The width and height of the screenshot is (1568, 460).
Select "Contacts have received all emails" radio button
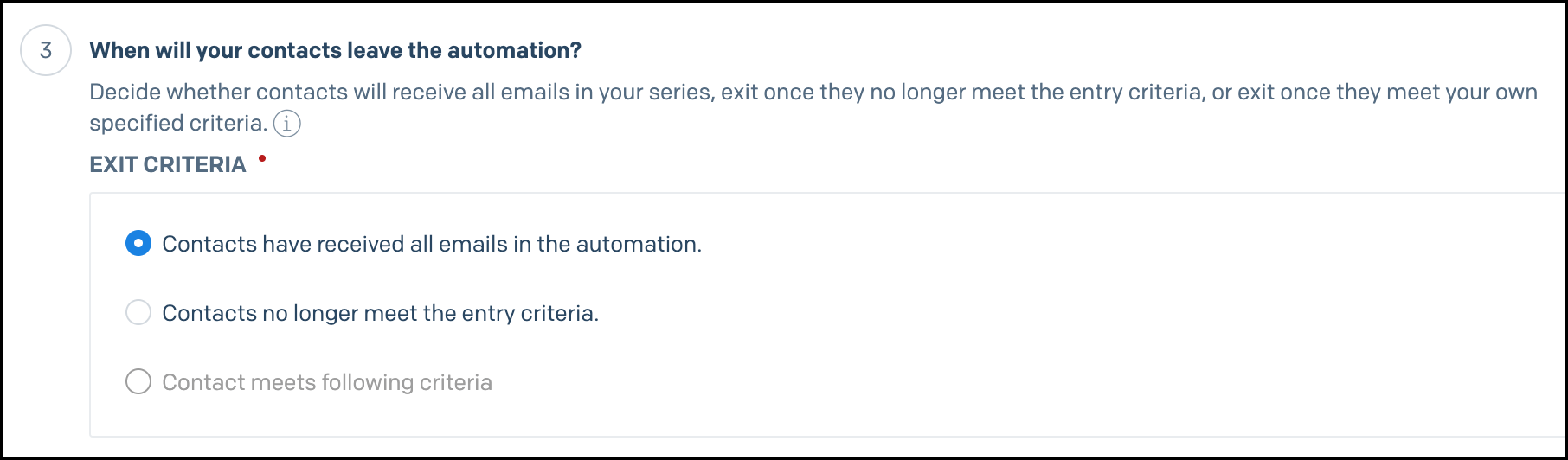(138, 244)
